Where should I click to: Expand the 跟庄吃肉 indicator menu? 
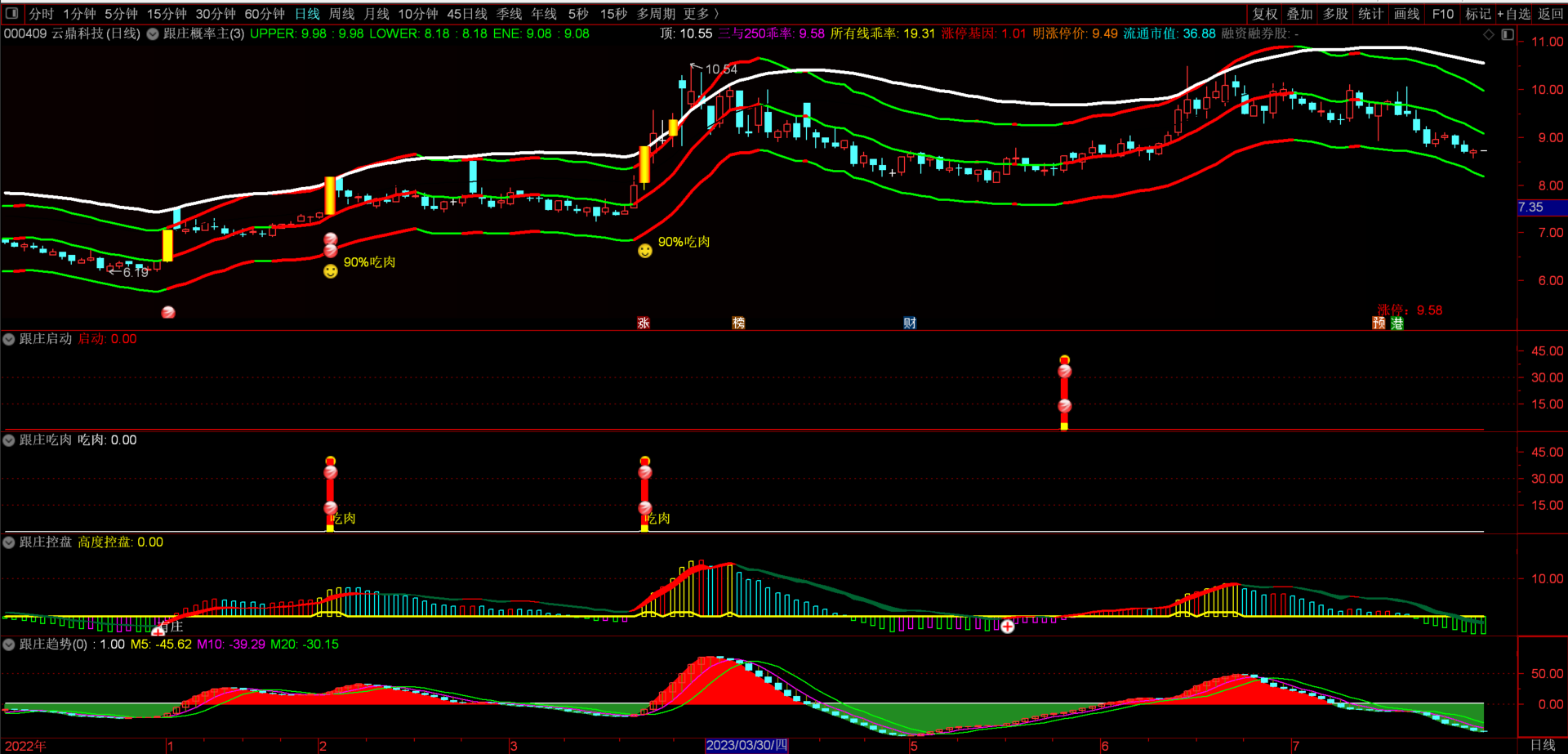[9, 440]
